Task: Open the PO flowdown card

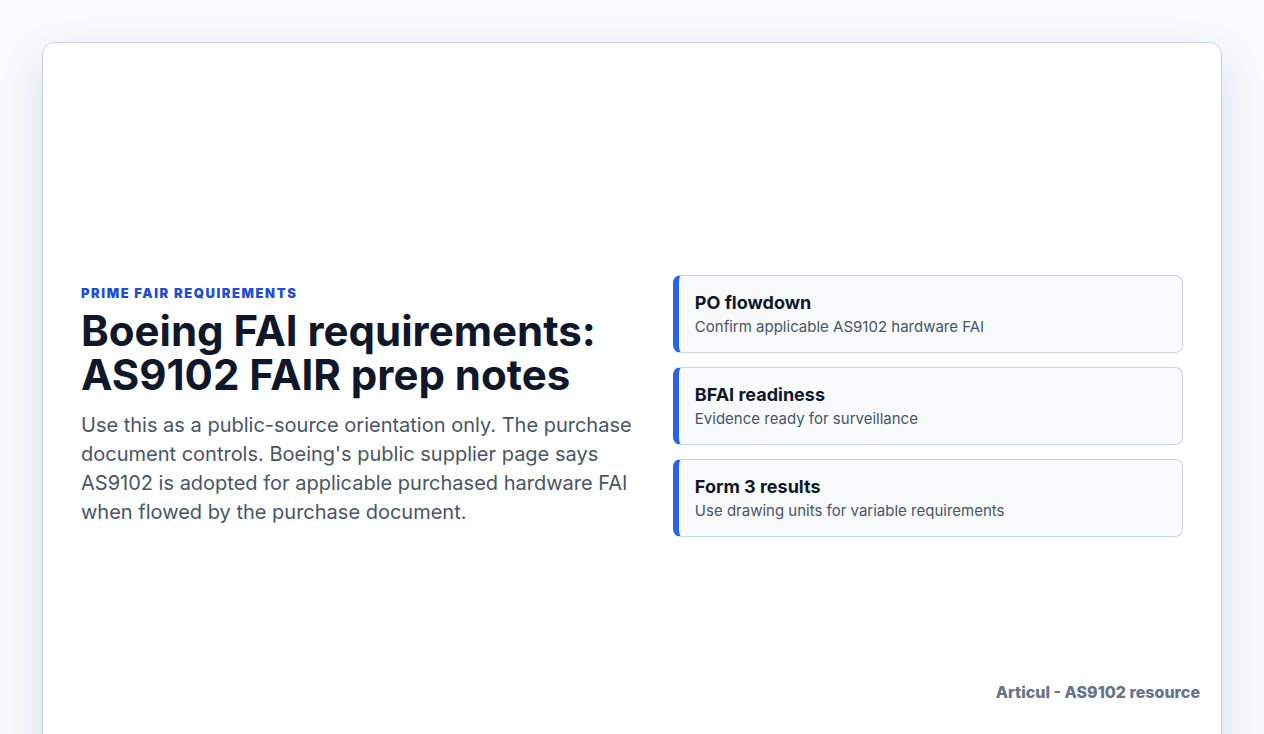Action: pos(928,314)
